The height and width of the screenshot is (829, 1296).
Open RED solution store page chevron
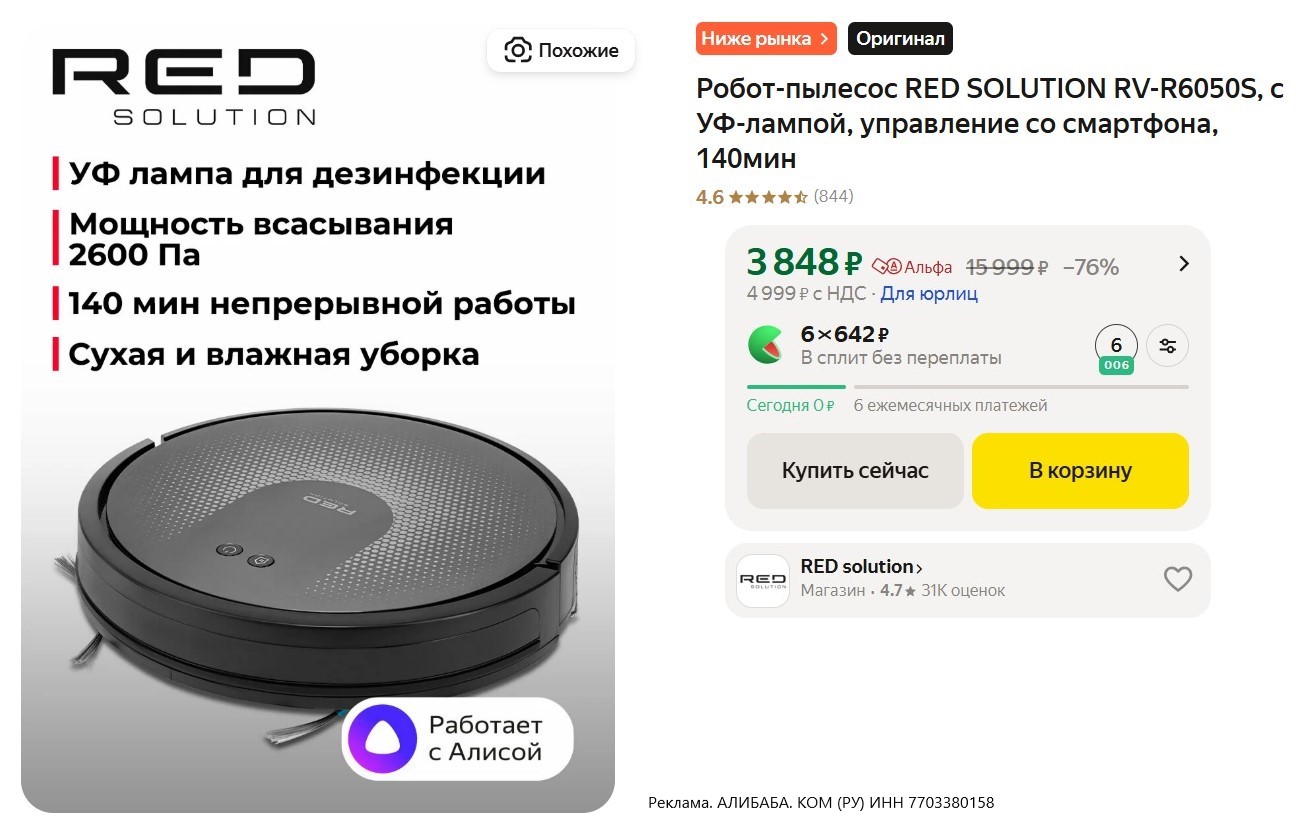919,568
